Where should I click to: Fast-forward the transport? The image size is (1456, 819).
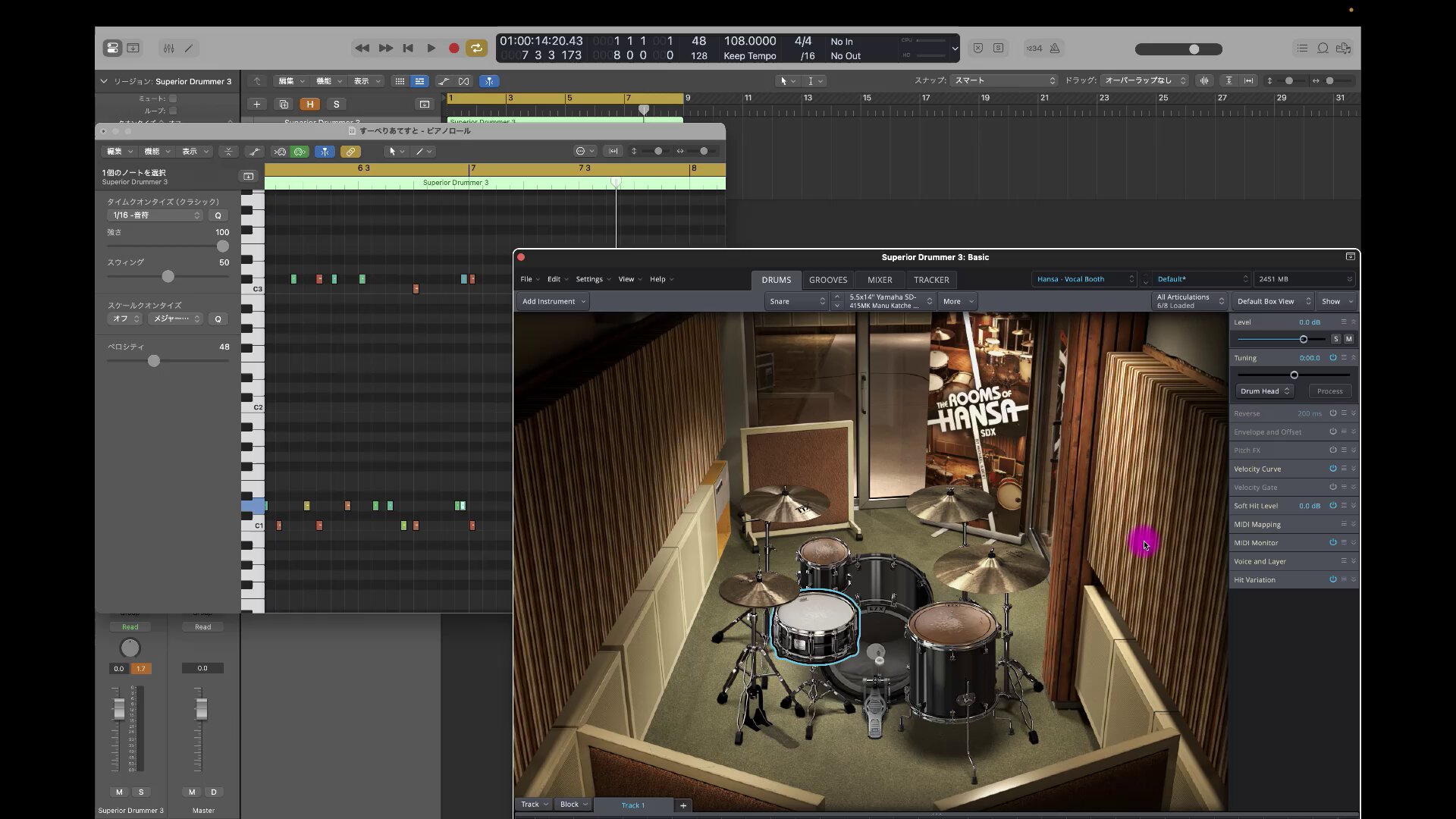[385, 48]
